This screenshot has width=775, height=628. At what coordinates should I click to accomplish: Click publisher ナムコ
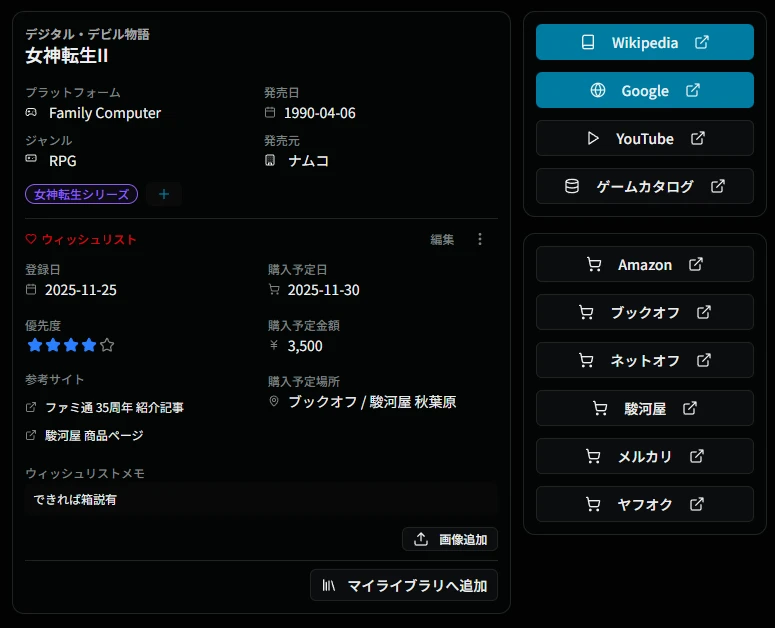[309, 161]
